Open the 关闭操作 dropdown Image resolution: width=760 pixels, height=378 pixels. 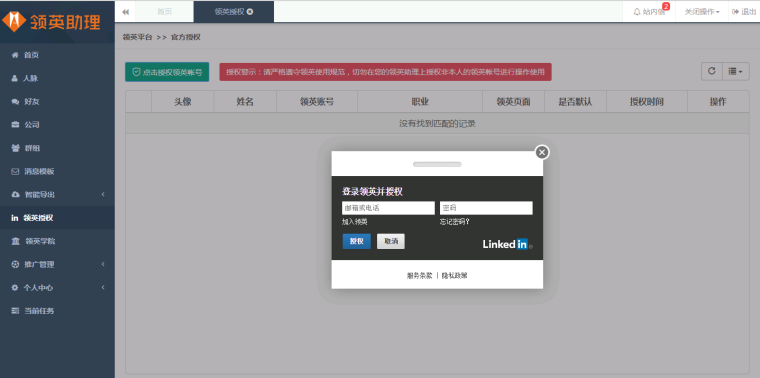702,12
